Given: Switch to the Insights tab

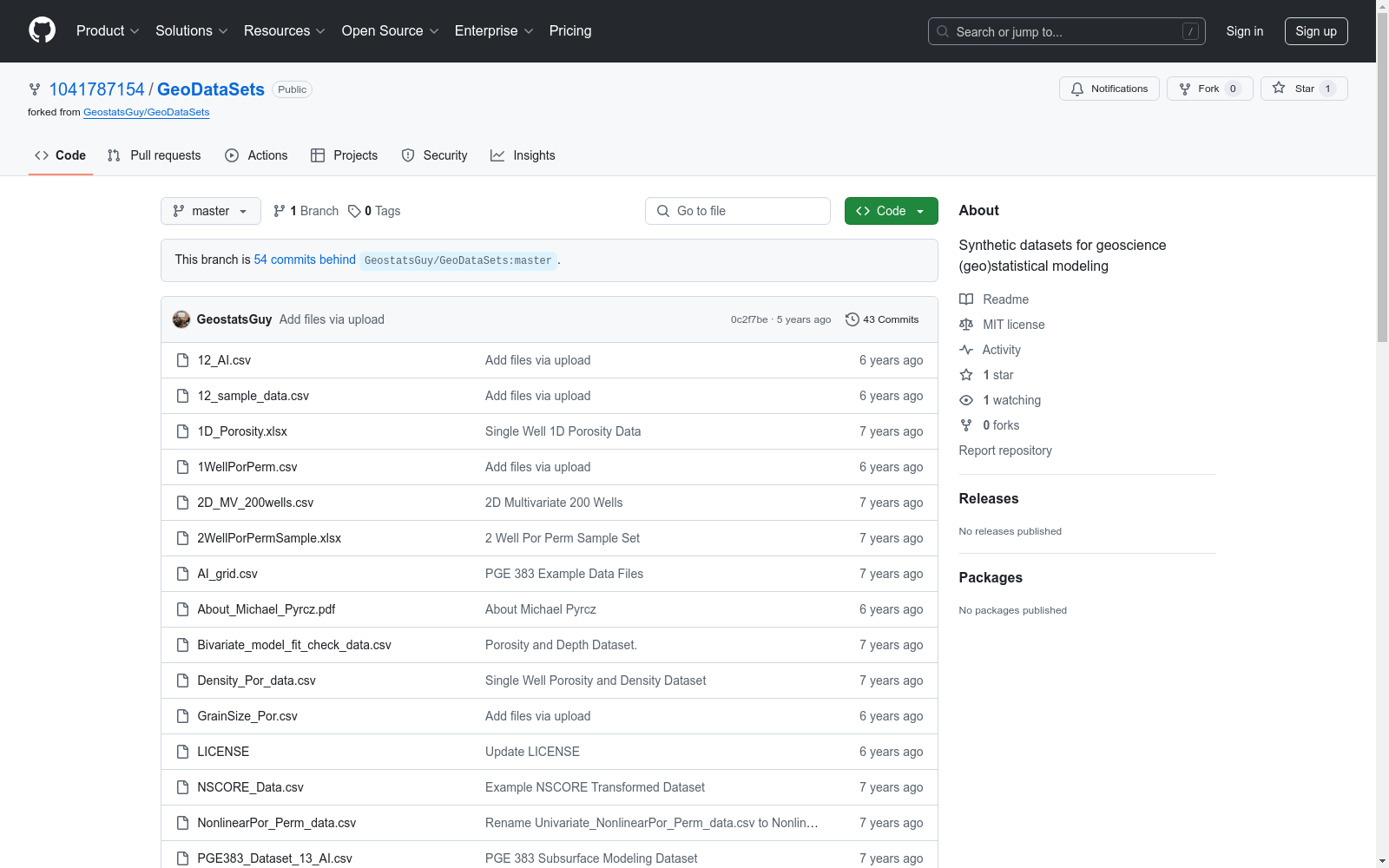Looking at the screenshot, I should click(523, 155).
